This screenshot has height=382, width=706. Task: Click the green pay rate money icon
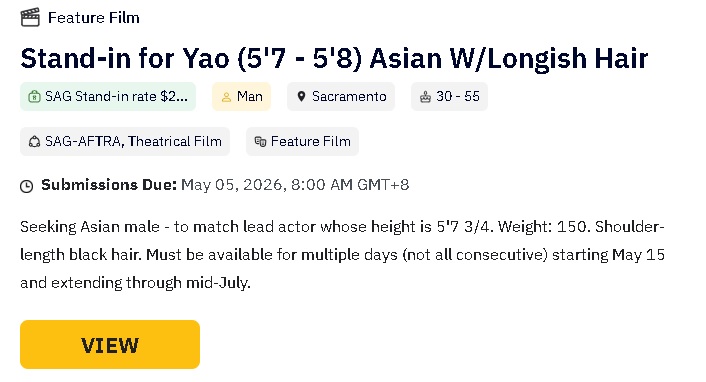pos(34,96)
